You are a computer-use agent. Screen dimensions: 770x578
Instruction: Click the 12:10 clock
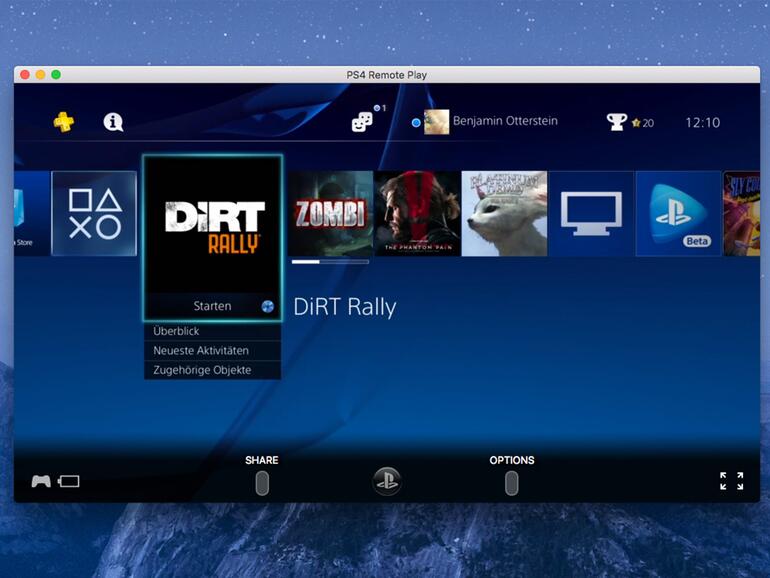(x=703, y=122)
